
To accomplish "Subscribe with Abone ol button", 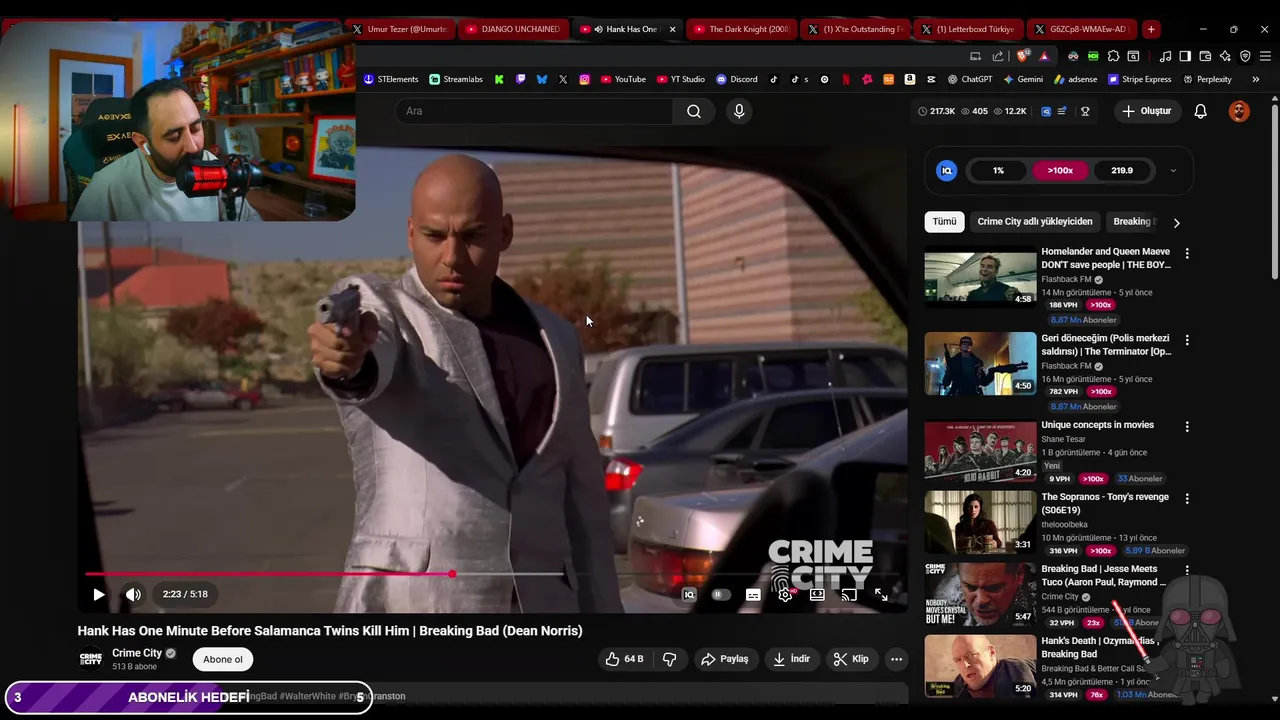I will click(223, 659).
